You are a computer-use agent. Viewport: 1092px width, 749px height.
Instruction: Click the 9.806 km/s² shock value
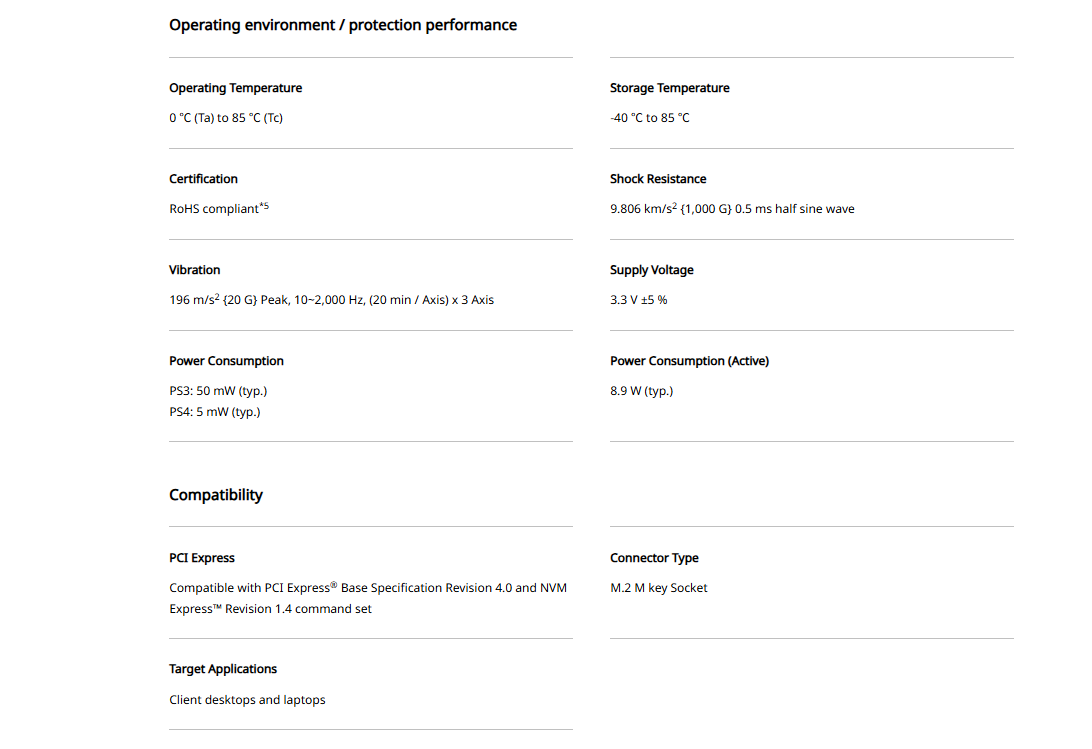732,209
